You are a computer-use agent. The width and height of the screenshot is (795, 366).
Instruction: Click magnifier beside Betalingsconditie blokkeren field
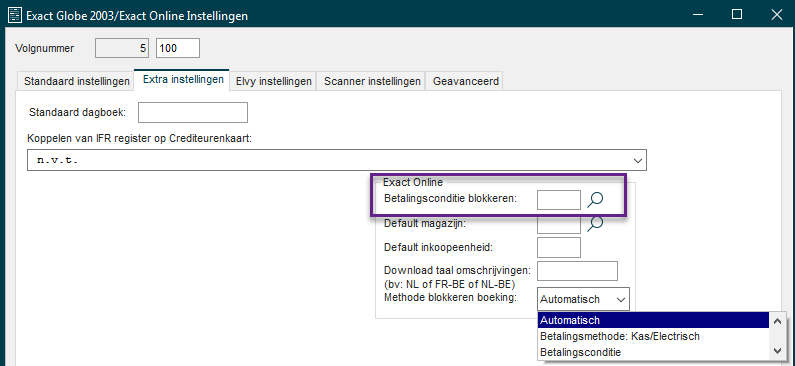(595, 200)
